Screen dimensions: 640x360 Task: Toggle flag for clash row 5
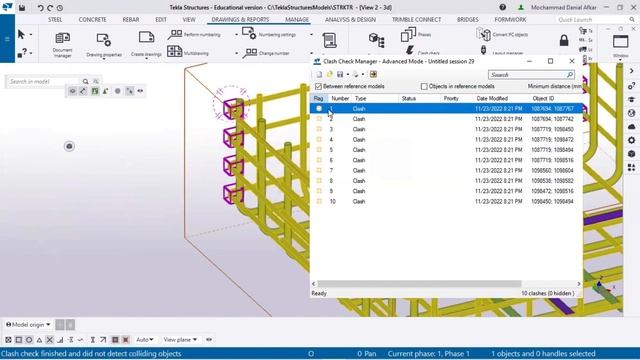[x=319, y=150]
